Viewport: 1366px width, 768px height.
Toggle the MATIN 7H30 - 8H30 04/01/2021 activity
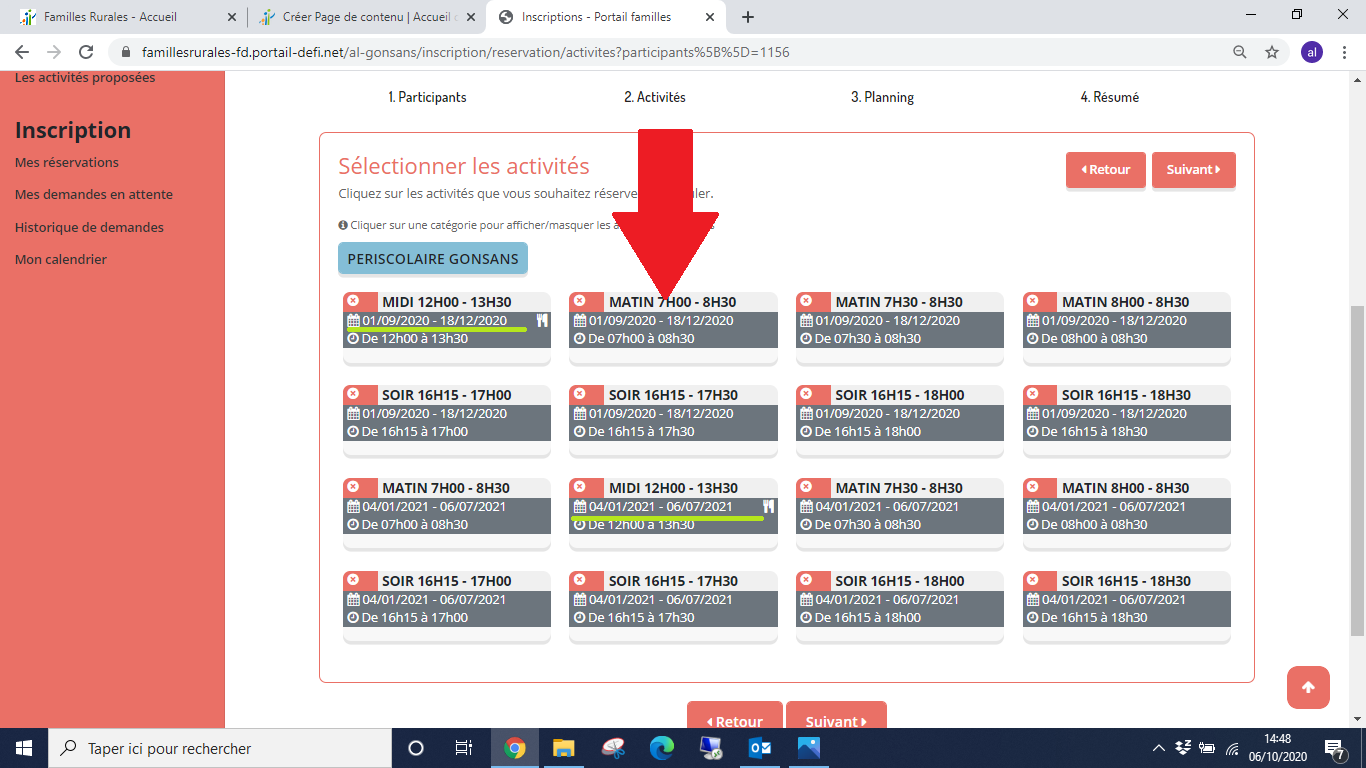coord(899,506)
